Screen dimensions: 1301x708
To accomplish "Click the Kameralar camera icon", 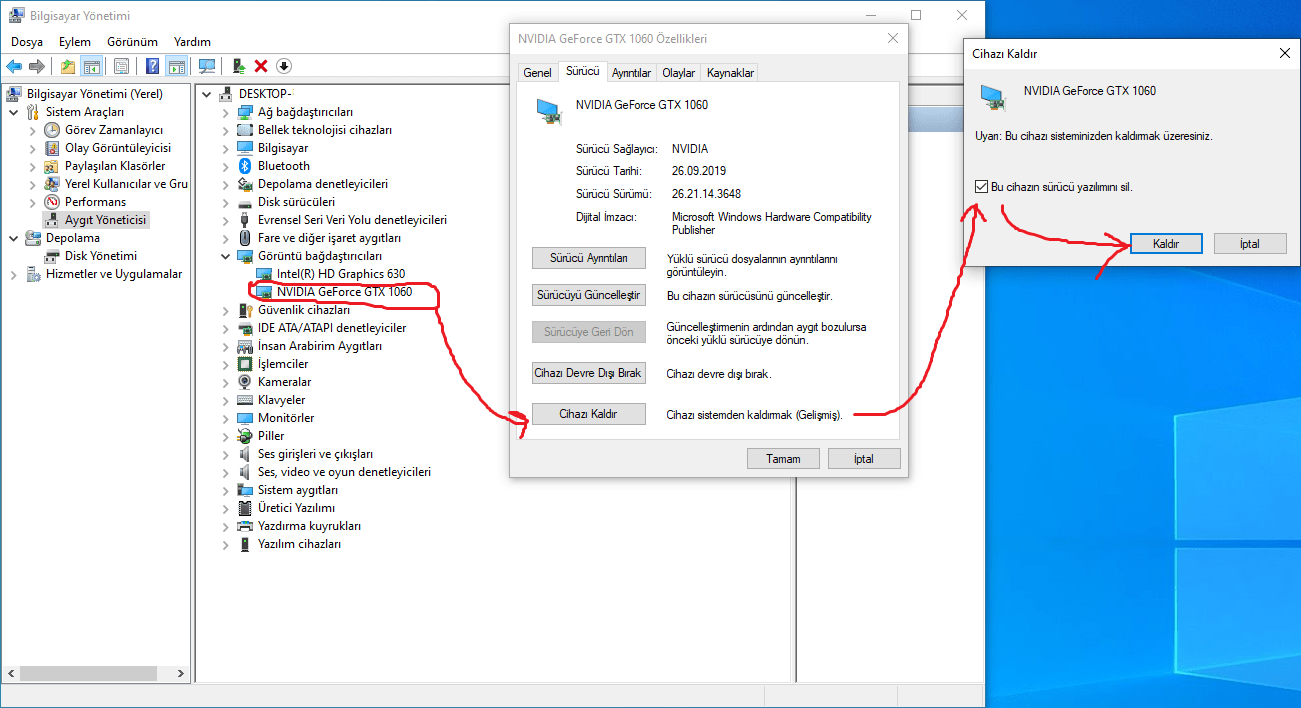I will tap(245, 382).
